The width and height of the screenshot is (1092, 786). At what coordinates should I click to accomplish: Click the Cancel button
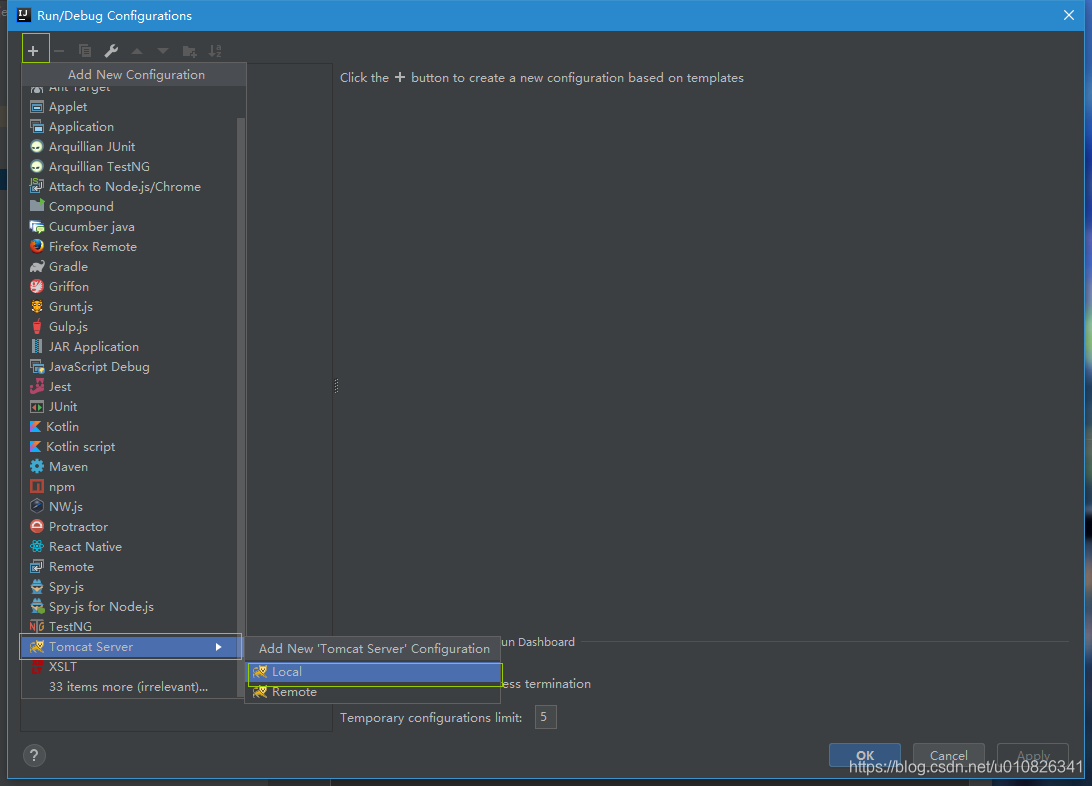click(x=949, y=755)
